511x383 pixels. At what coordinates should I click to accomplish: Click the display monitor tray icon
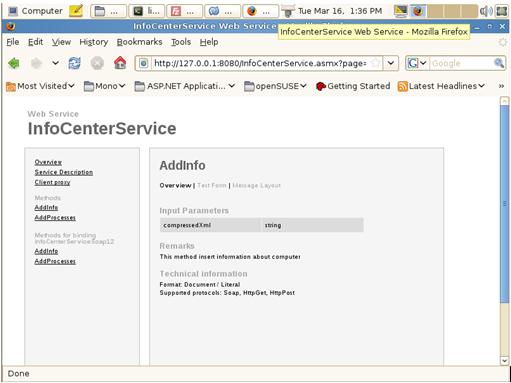[x=401, y=11]
